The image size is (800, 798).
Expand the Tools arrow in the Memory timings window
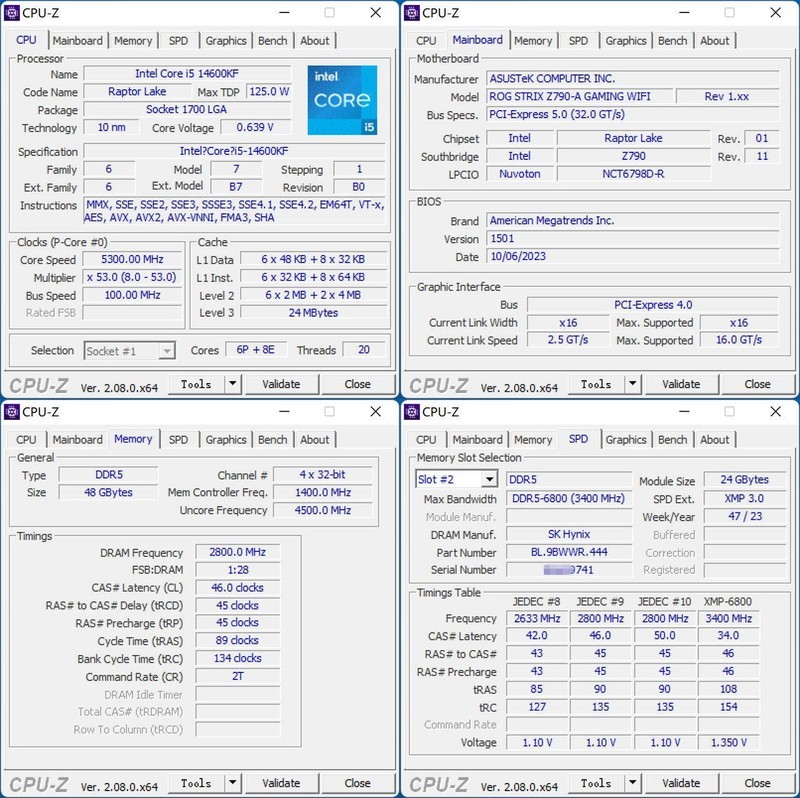click(232, 783)
